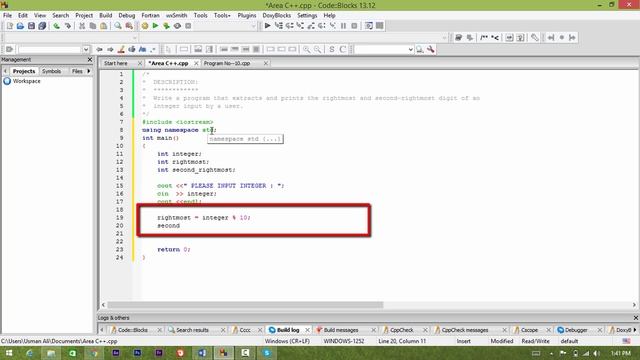This screenshot has height=360, width=640.
Task: Click the Cut scissors icon
Action: pos(82,26)
